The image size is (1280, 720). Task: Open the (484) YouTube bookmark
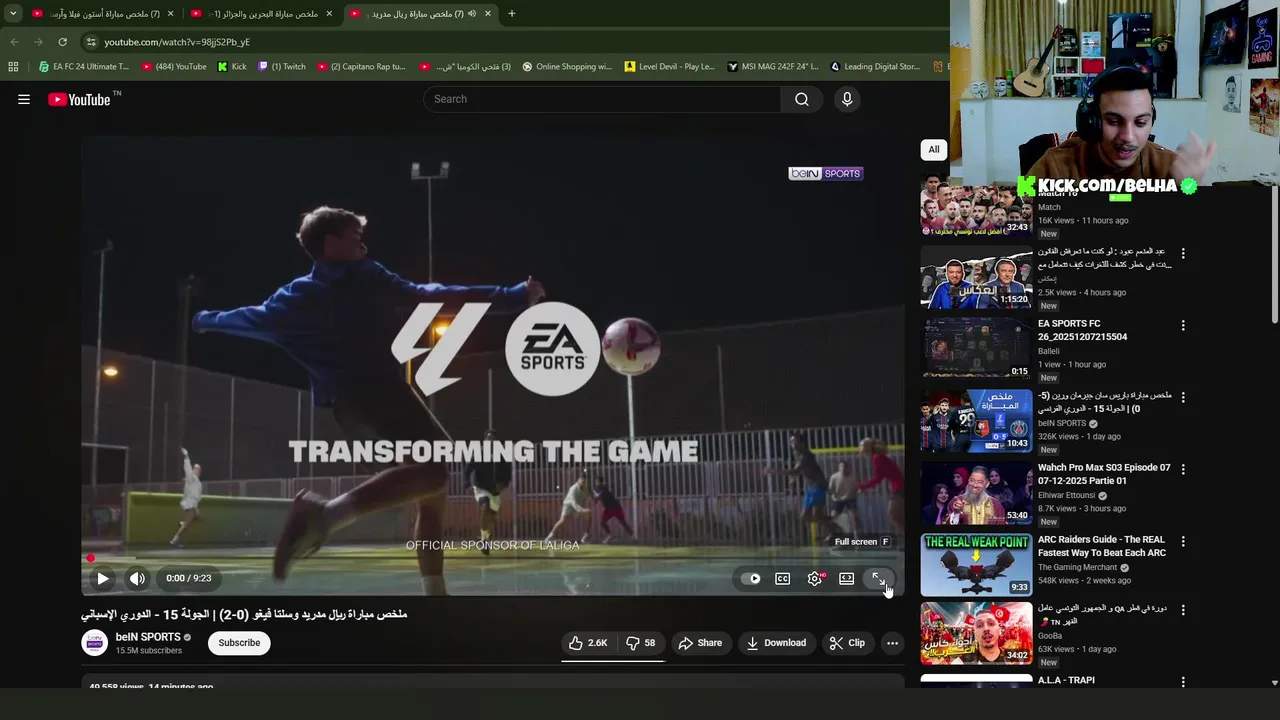[174, 67]
